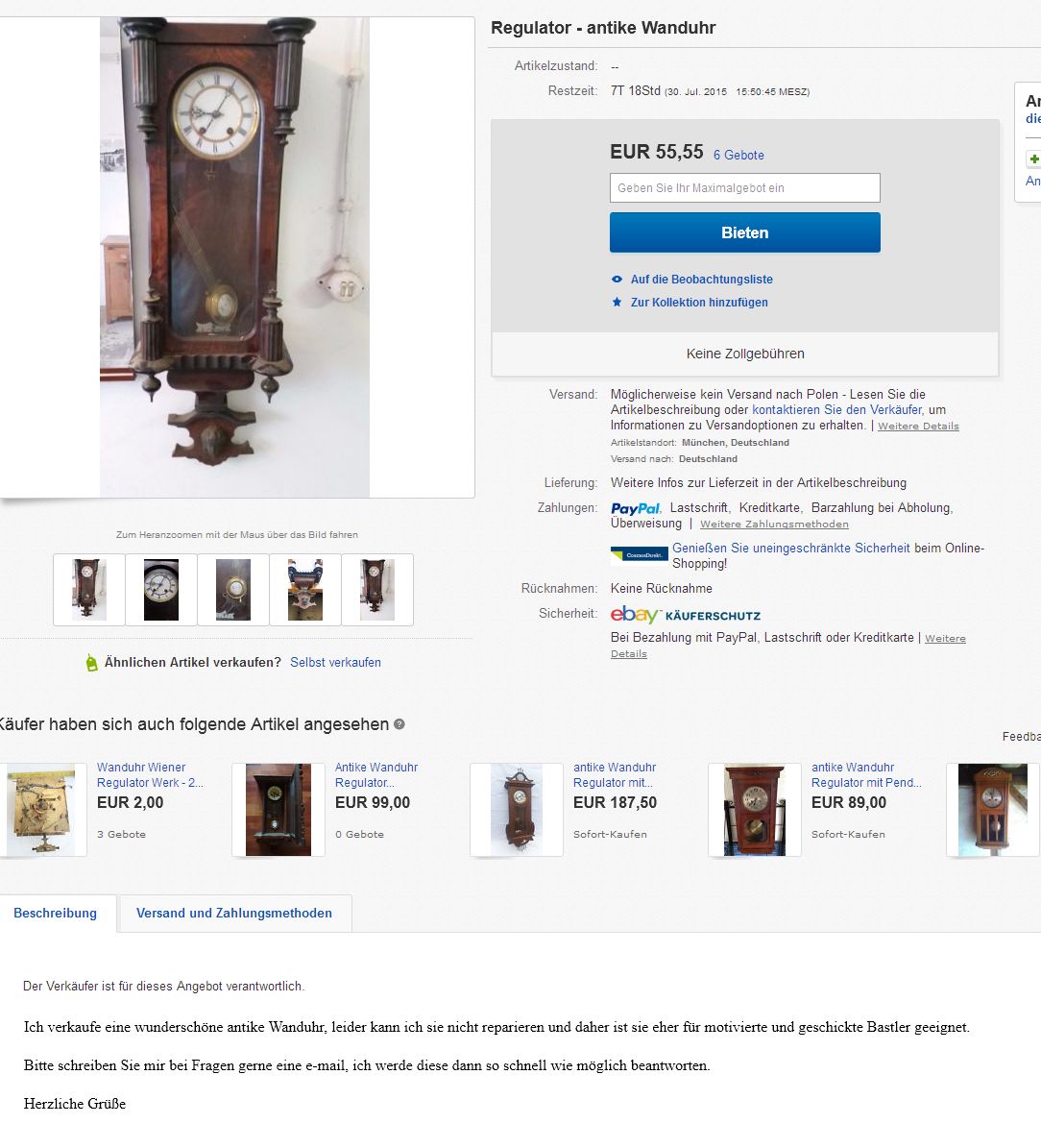
Task: Open kontaktieren Sie den Verkäufer link
Action: [836, 410]
